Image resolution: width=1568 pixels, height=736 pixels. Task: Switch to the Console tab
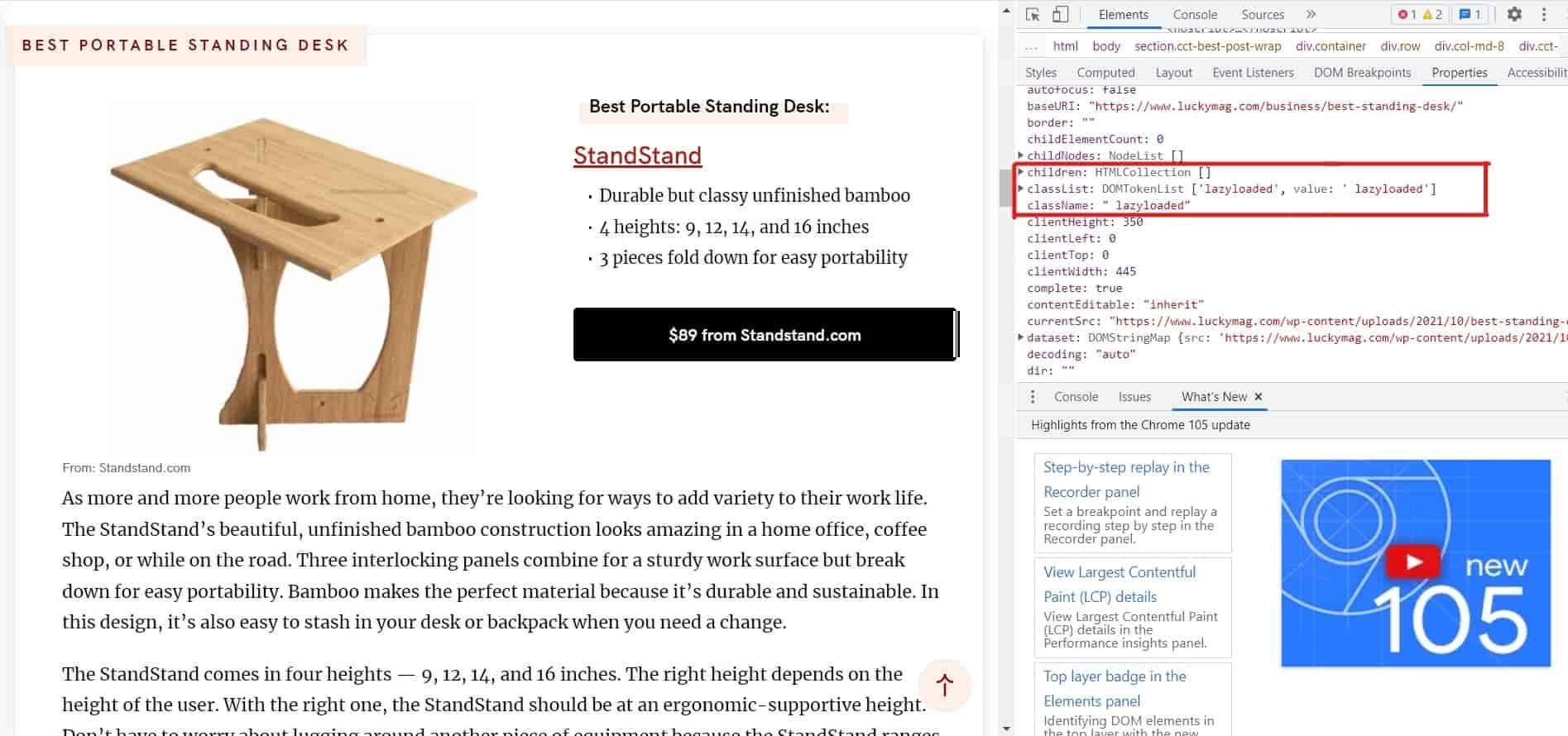[x=1195, y=15]
